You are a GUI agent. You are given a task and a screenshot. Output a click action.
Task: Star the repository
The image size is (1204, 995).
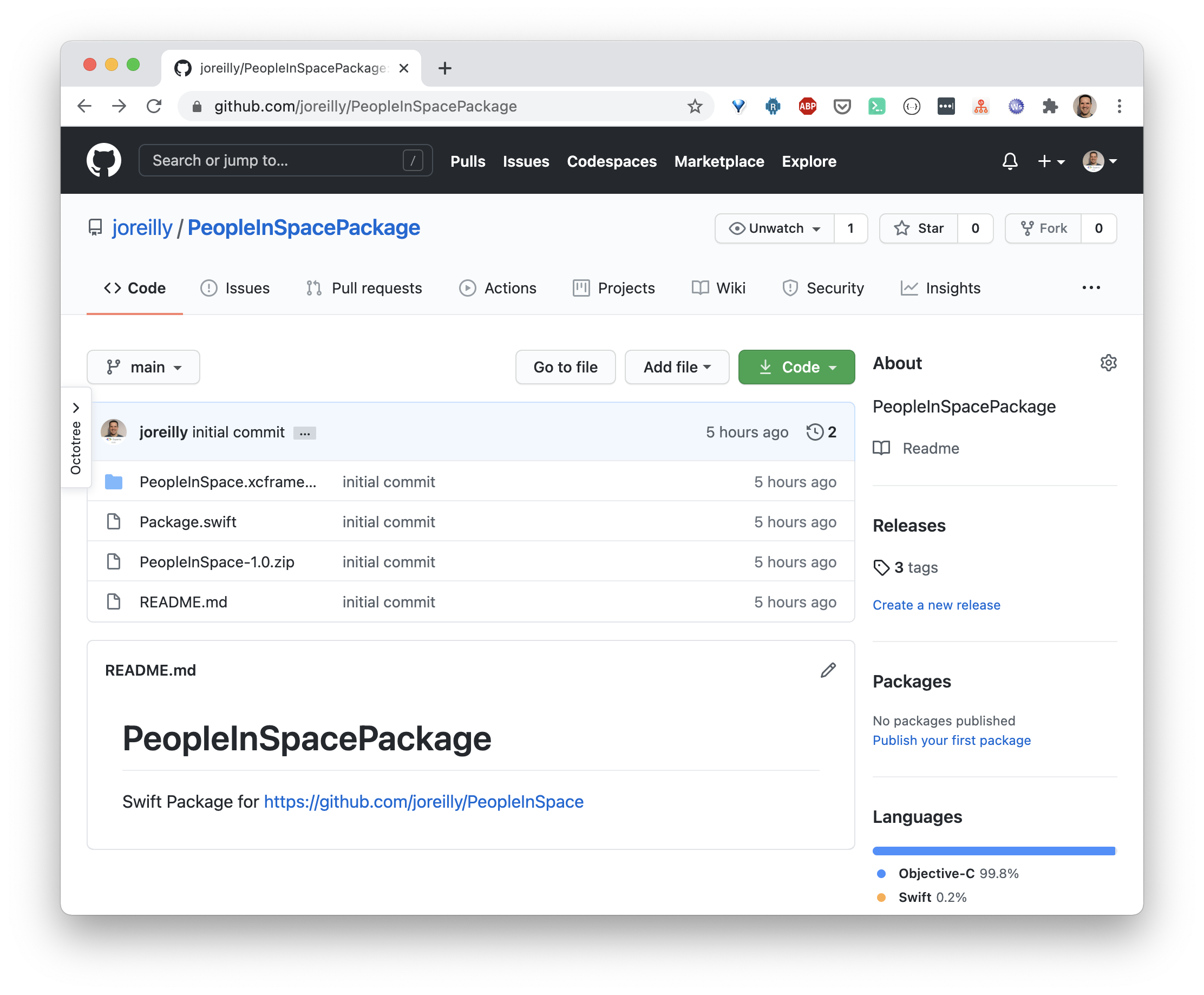point(919,228)
